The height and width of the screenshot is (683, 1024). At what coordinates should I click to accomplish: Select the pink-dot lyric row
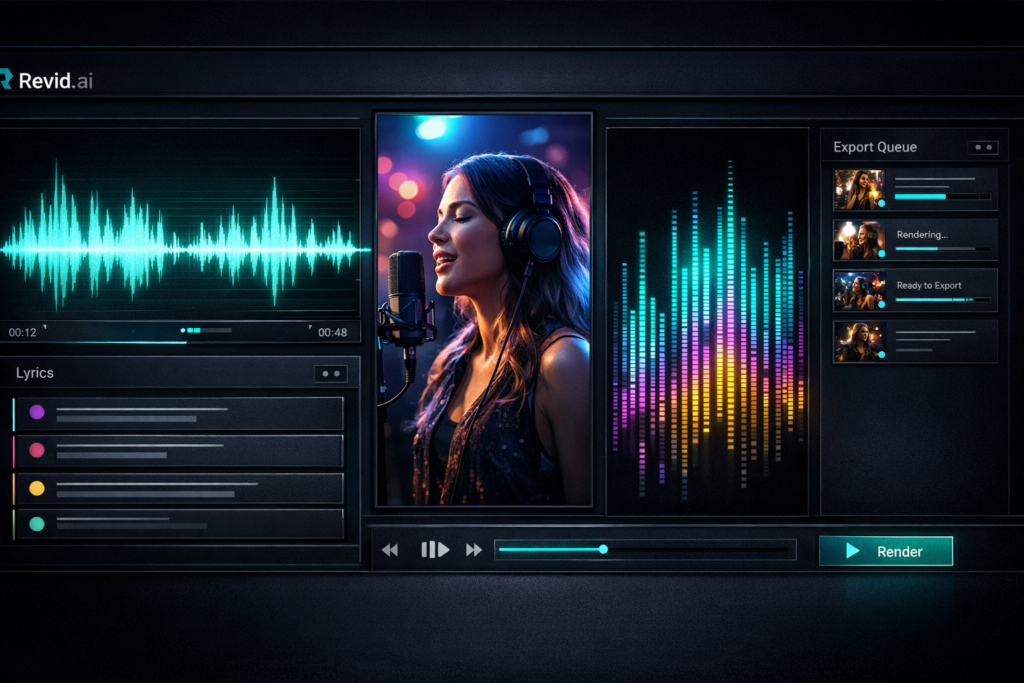[x=180, y=451]
